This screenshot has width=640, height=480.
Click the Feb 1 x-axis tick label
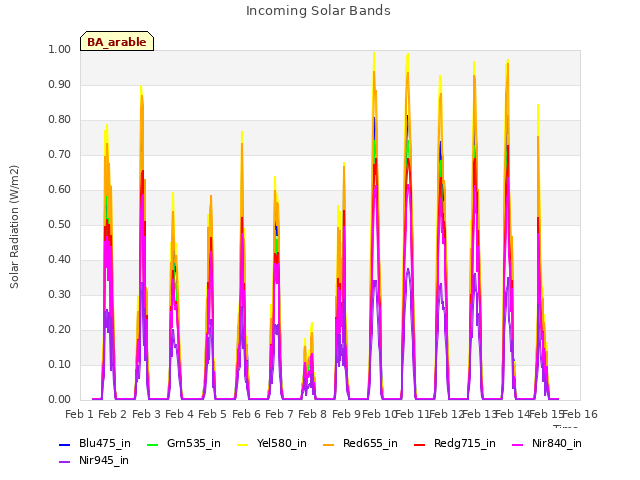80,415
